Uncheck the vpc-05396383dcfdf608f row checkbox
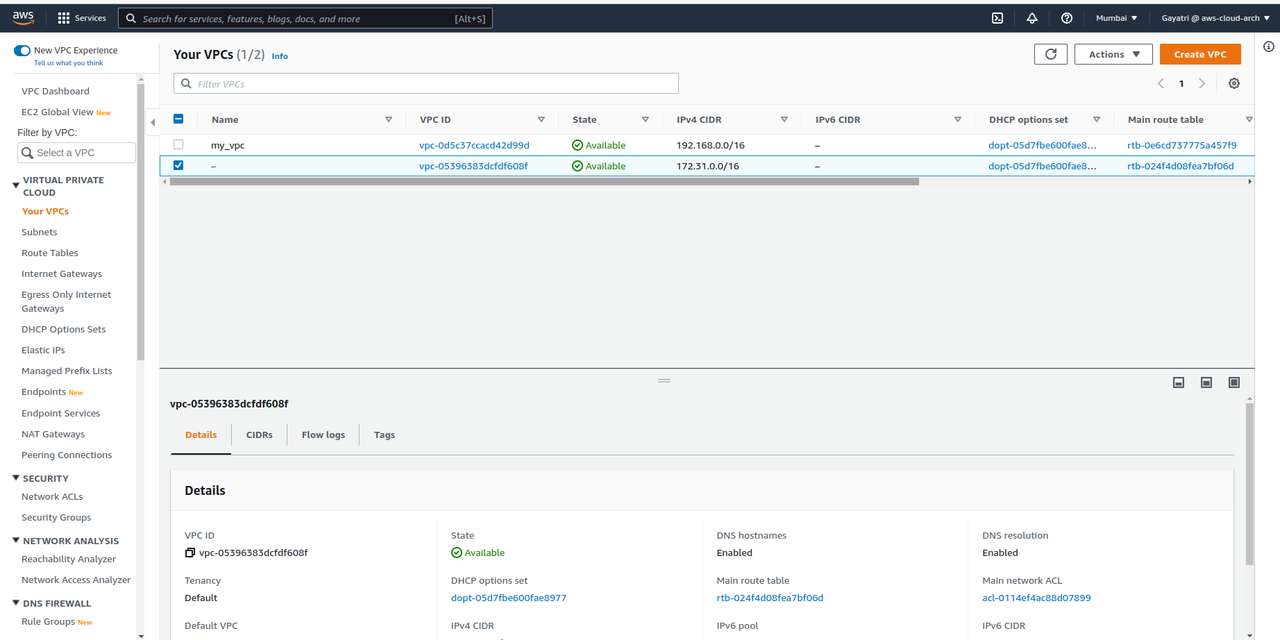This screenshot has width=1280, height=640. tap(179, 166)
